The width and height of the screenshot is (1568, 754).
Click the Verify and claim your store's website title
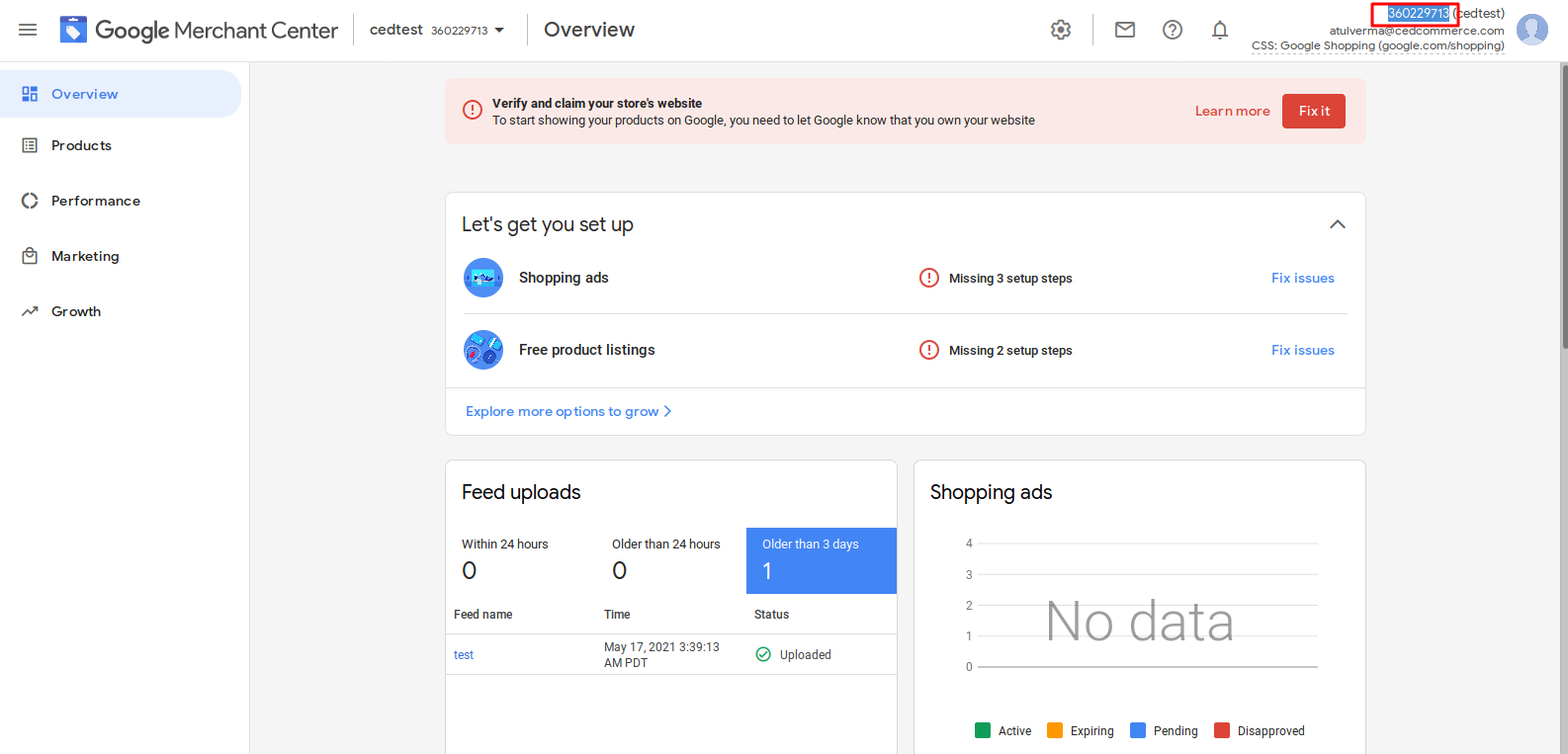pyautogui.click(x=597, y=103)
